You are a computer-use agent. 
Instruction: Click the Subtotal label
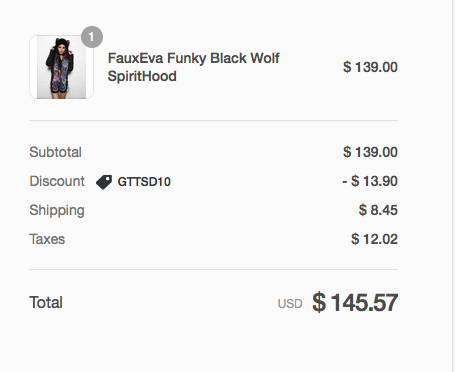tap(55, 152)
